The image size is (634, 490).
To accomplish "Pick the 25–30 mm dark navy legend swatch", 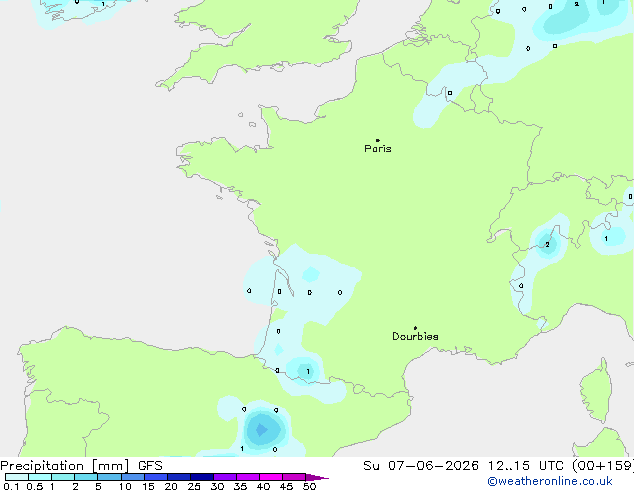I will click(202, 477).
